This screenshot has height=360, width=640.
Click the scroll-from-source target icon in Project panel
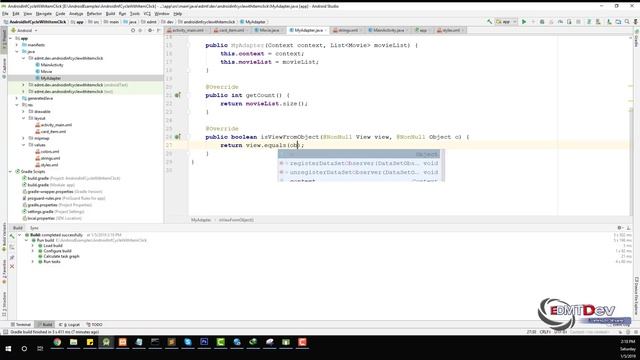133,30
